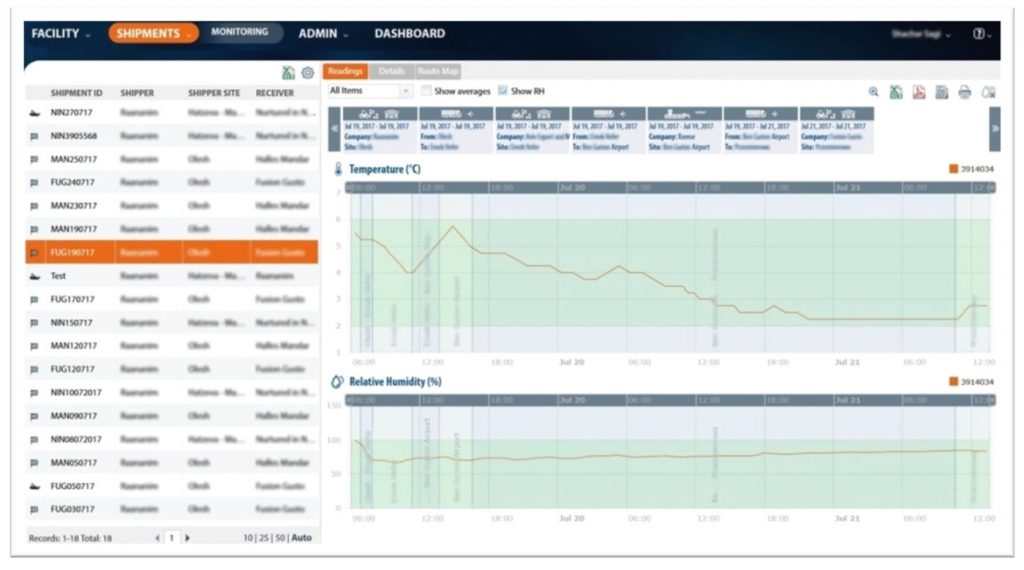Open shipment list settings gear

pos(308,73)
